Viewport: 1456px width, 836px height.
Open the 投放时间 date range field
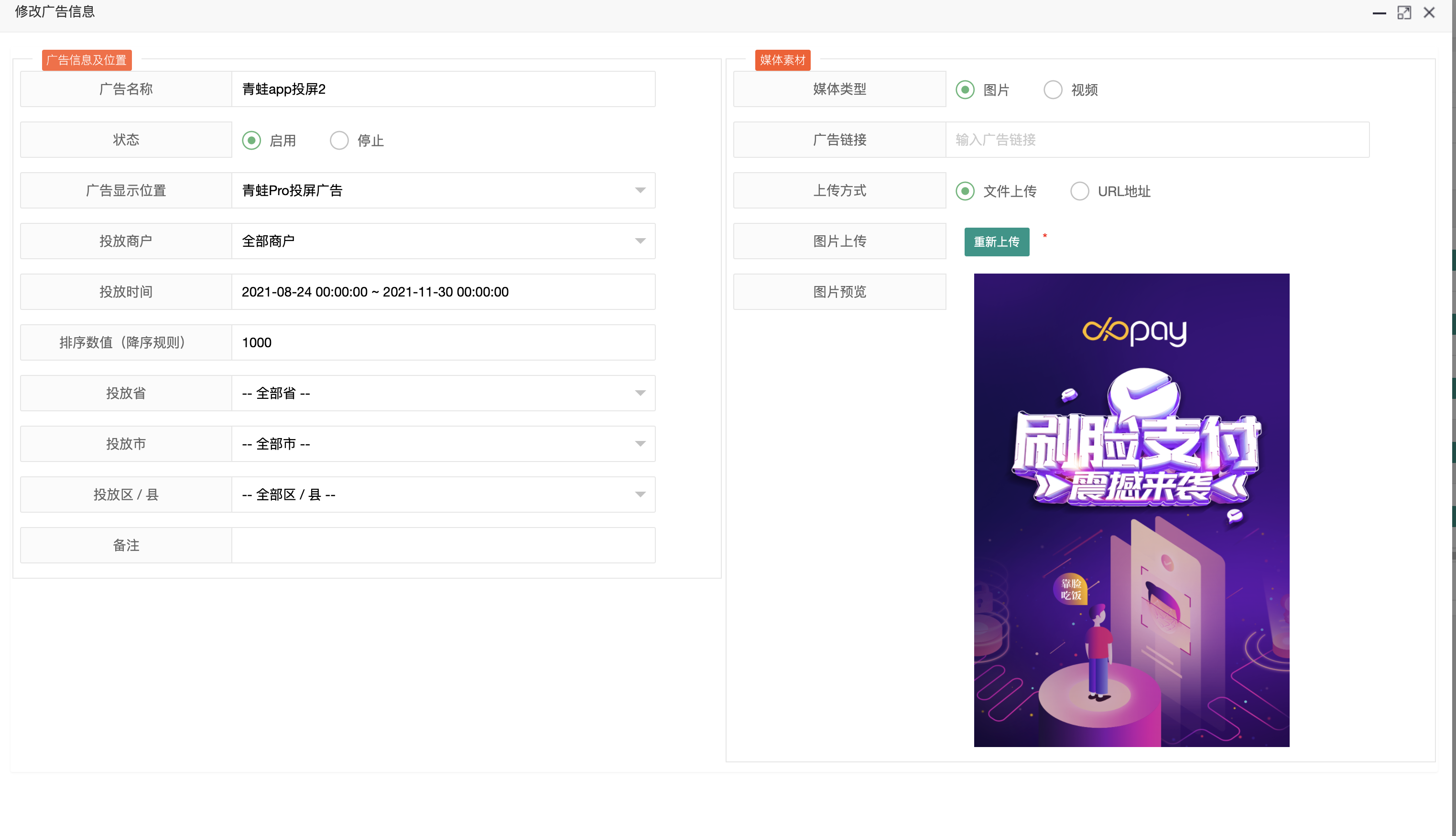pyautogui.click(x=444, y=292)
